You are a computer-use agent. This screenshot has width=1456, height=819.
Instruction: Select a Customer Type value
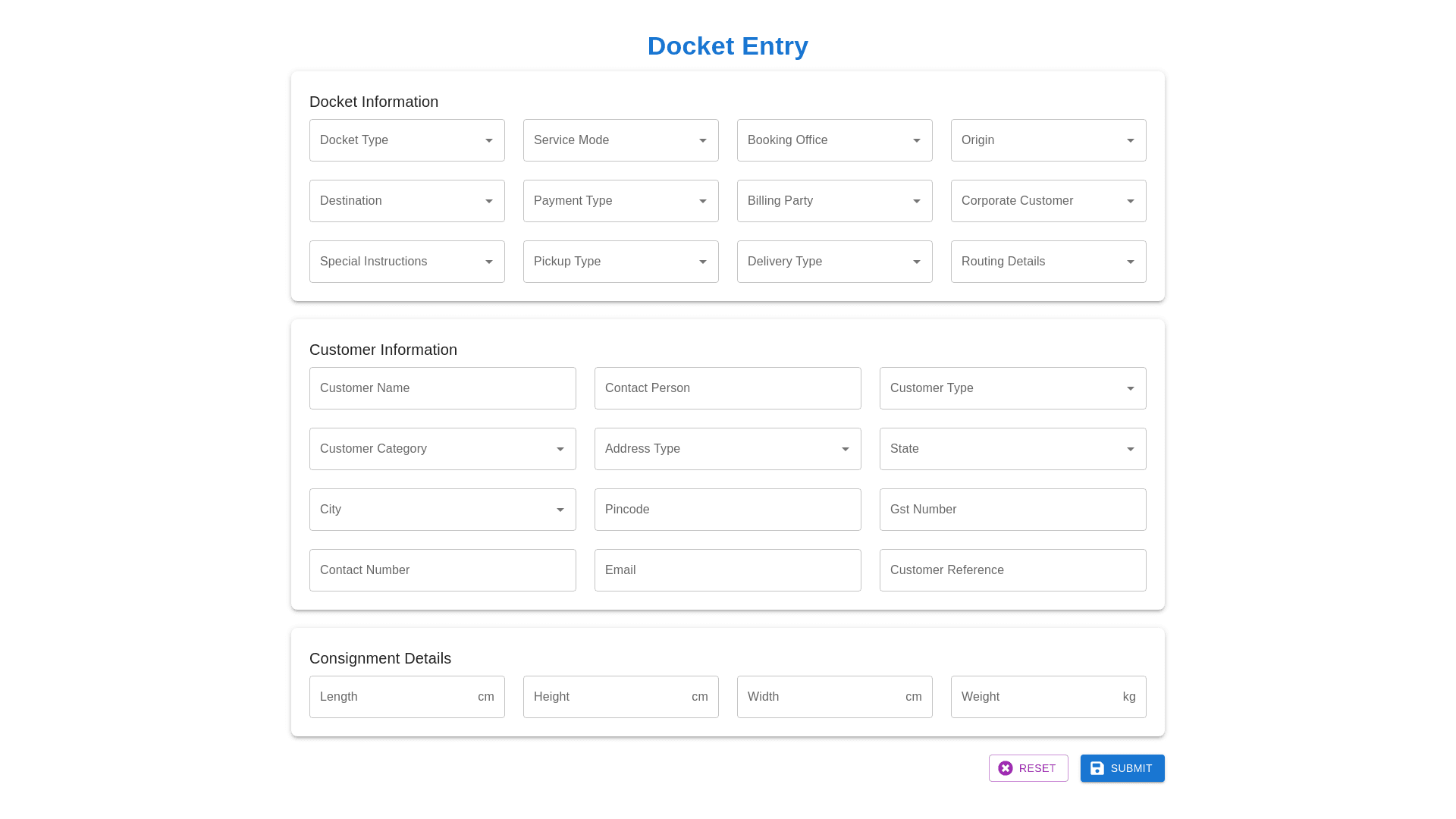(1012, 388)
